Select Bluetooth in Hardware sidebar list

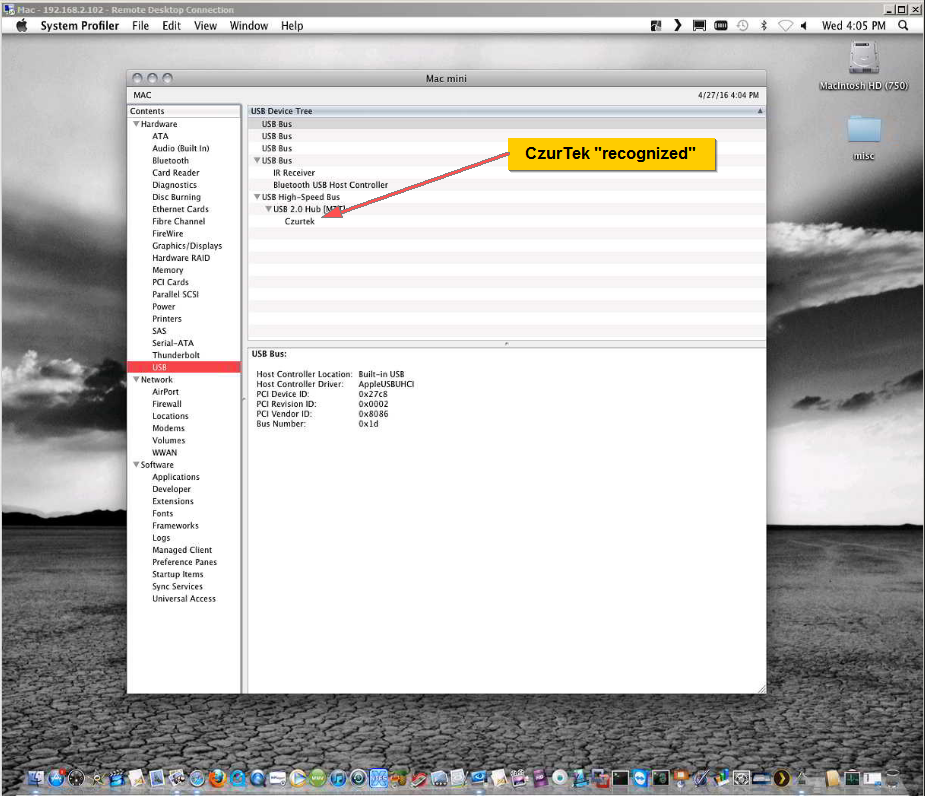tap(170, 160)
